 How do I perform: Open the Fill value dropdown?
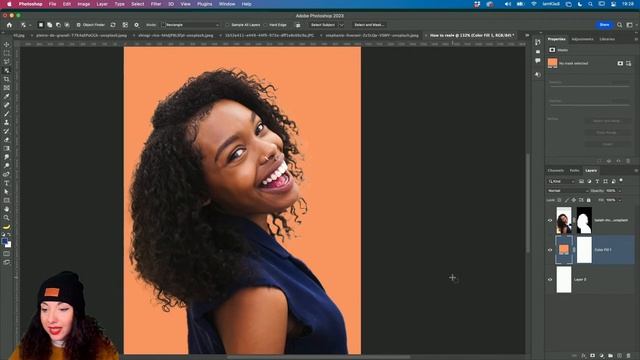coord(620,200)
